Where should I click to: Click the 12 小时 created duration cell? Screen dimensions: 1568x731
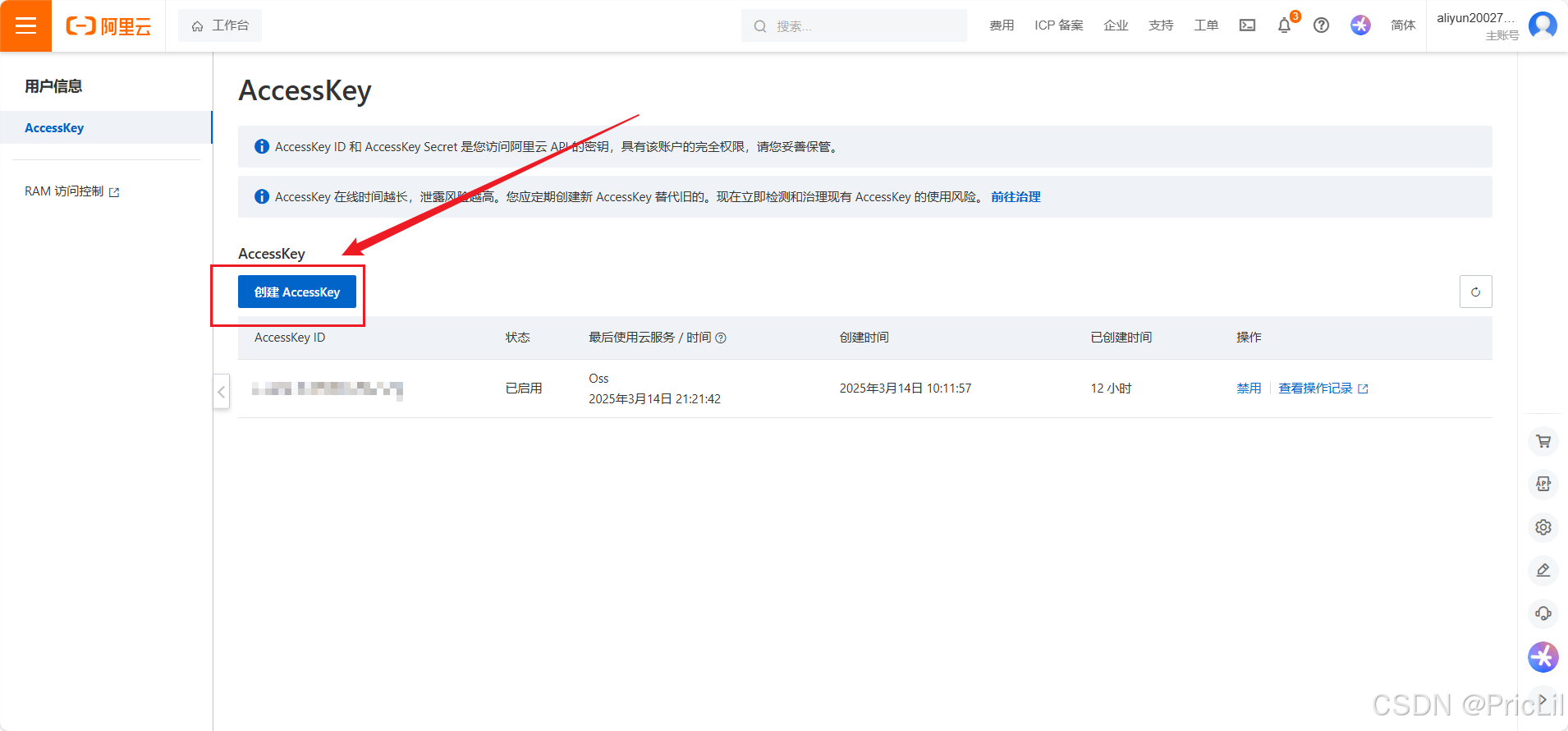(1111, 388)
